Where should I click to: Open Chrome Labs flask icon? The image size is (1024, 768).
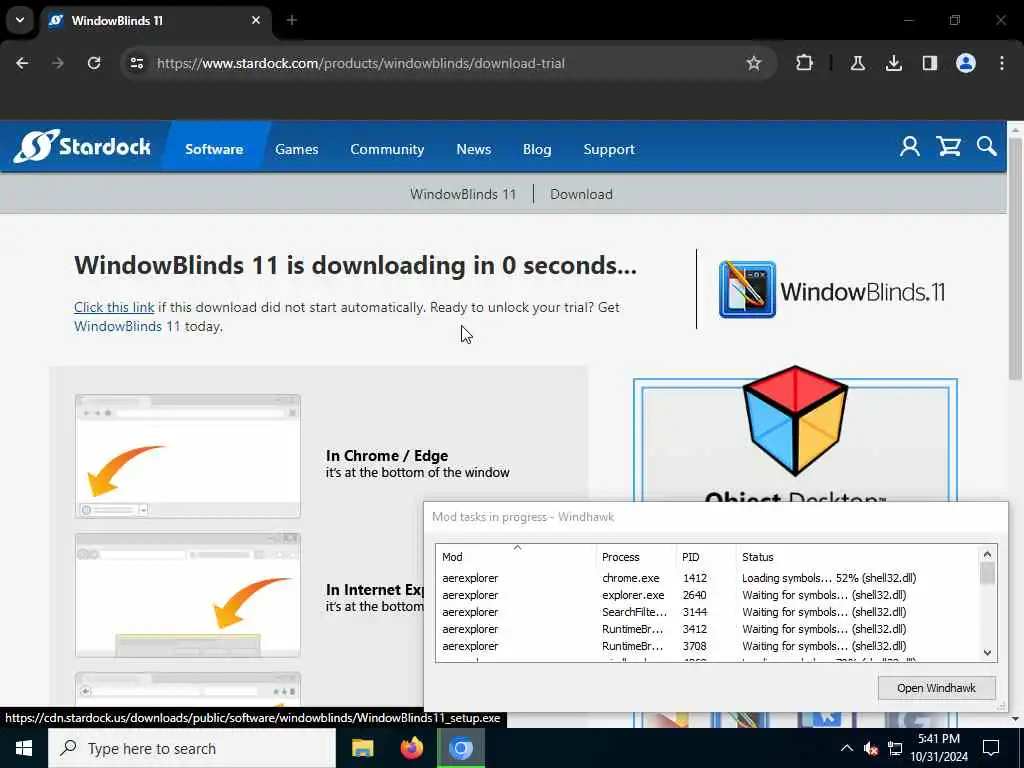point(857,63)
